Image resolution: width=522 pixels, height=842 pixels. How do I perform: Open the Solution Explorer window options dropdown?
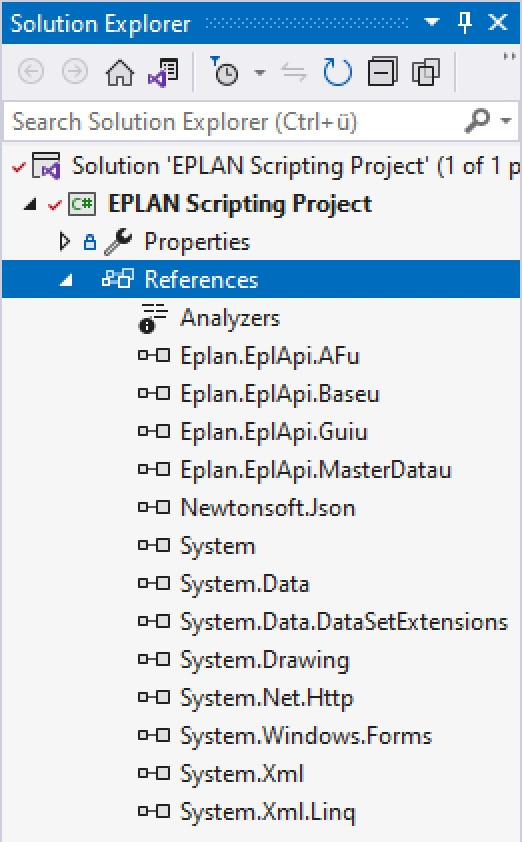[x=432, y=22]
